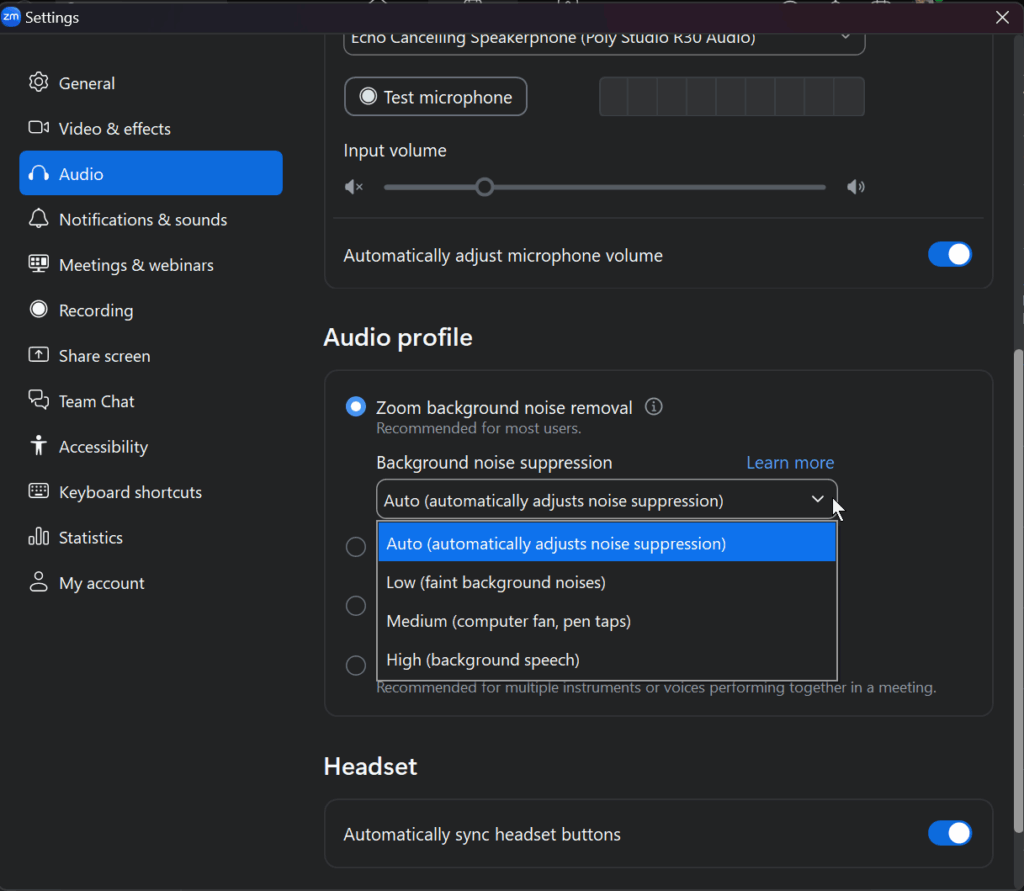The image size is (1024, 891).
Task: Turn off automatically sync headset buttons
Action: point(949,834)
